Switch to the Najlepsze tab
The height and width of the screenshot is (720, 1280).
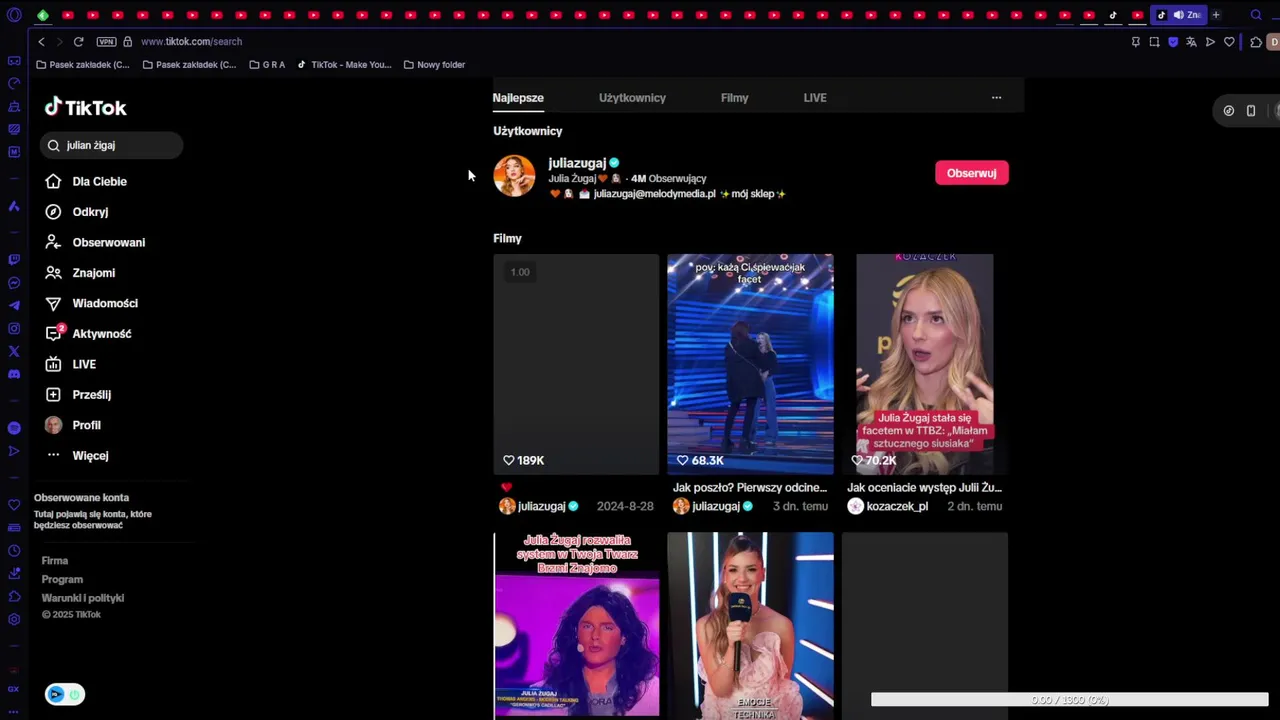click(518, 98)
